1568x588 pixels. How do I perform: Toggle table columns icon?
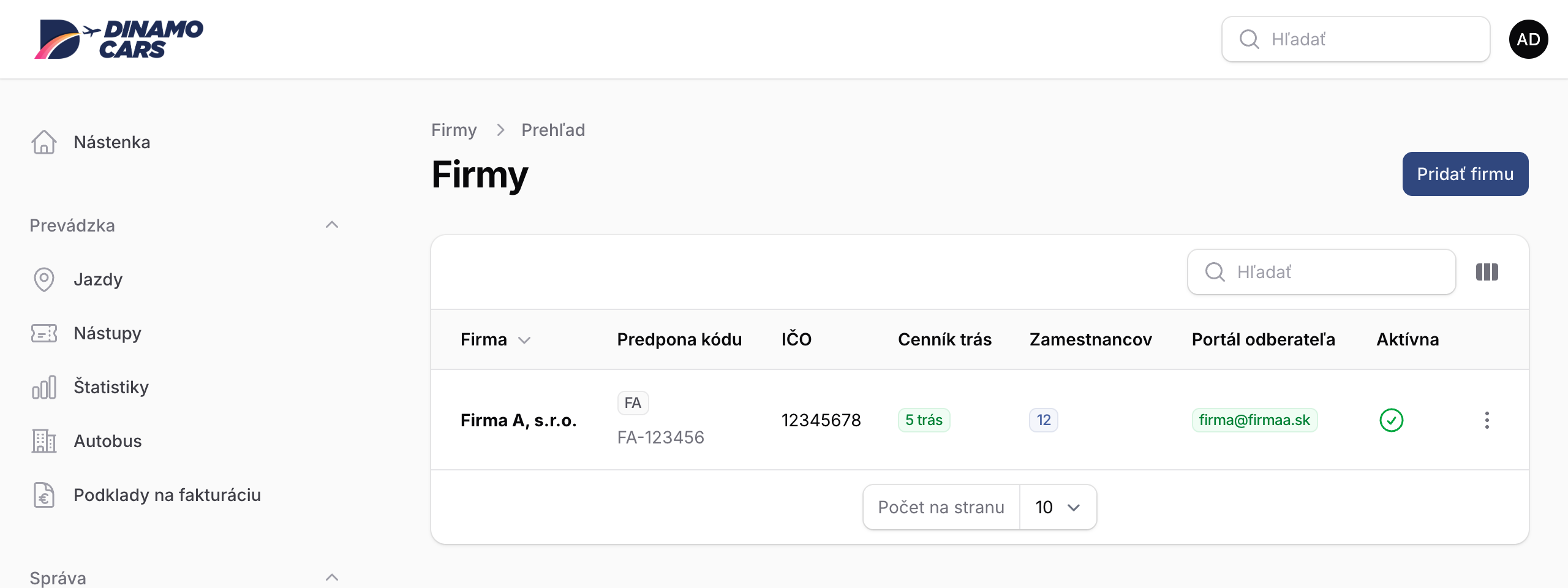(x=1487, y=272)
